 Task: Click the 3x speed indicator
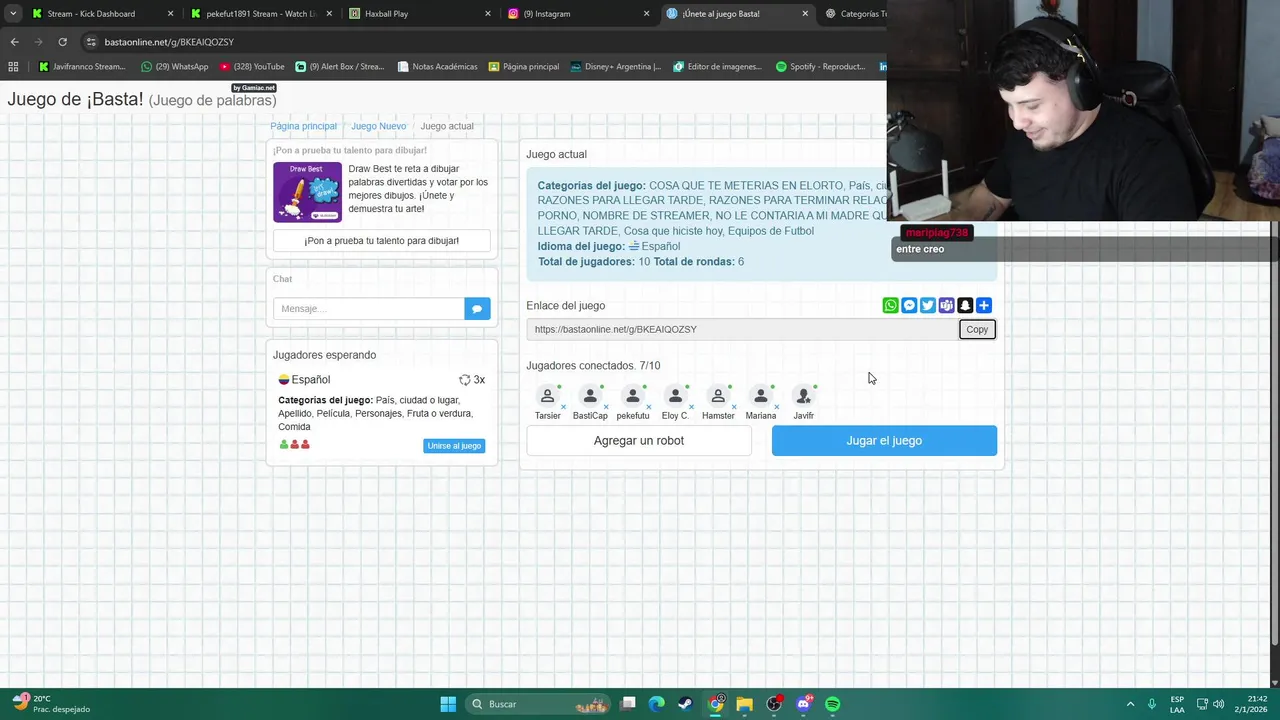click(472, 380)
